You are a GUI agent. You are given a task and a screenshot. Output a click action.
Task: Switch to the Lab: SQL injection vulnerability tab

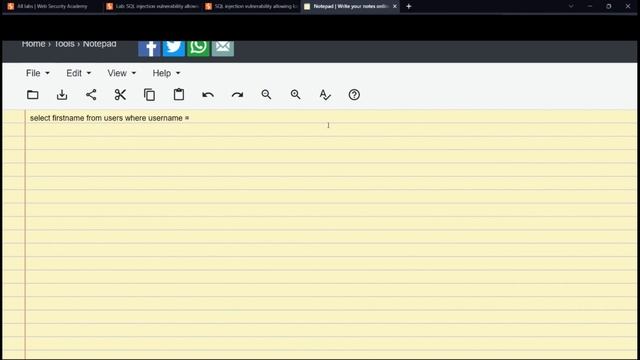pyautogui.click(x=152, y=7)
